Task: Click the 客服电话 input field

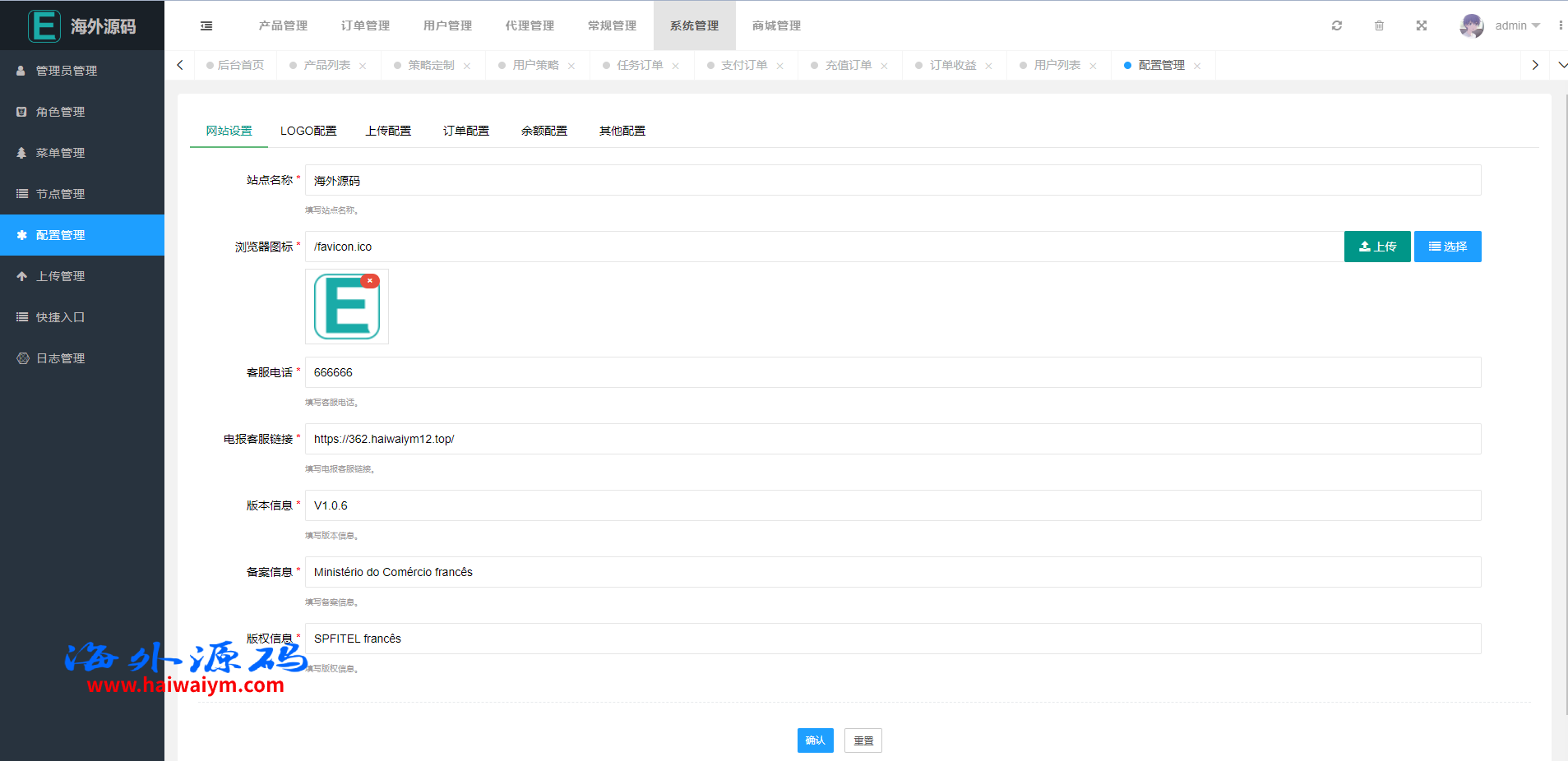Action: point(892,372)
